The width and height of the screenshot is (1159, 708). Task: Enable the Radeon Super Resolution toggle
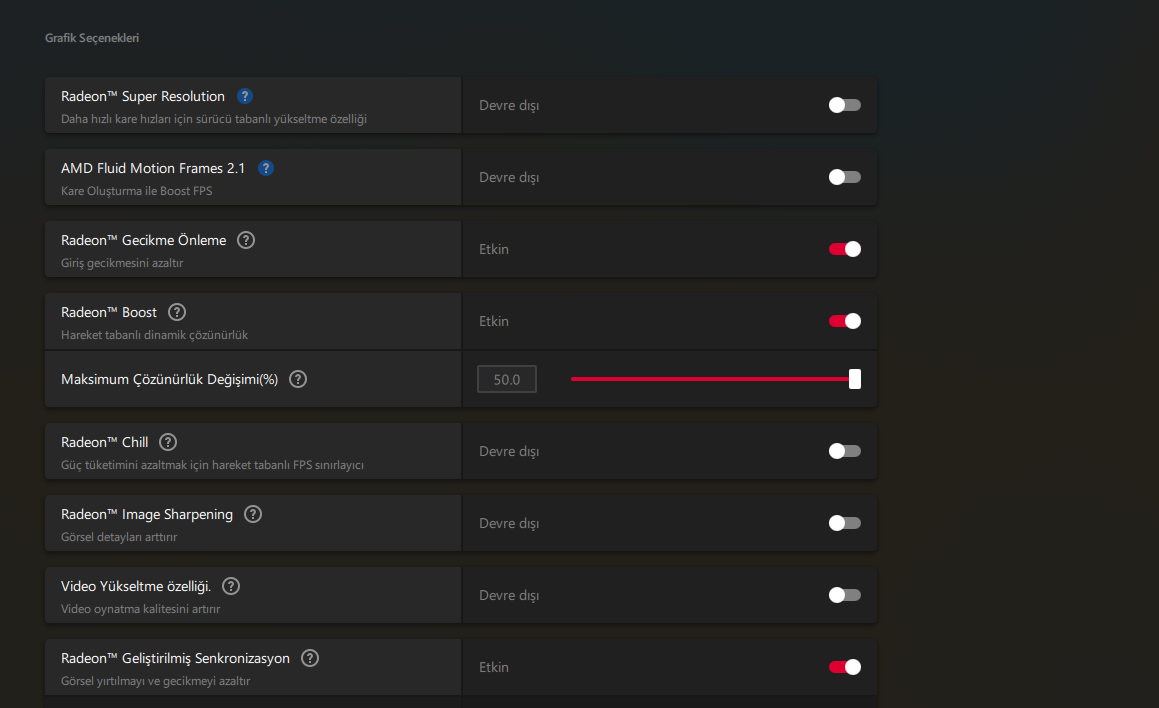tap(844, 105)
